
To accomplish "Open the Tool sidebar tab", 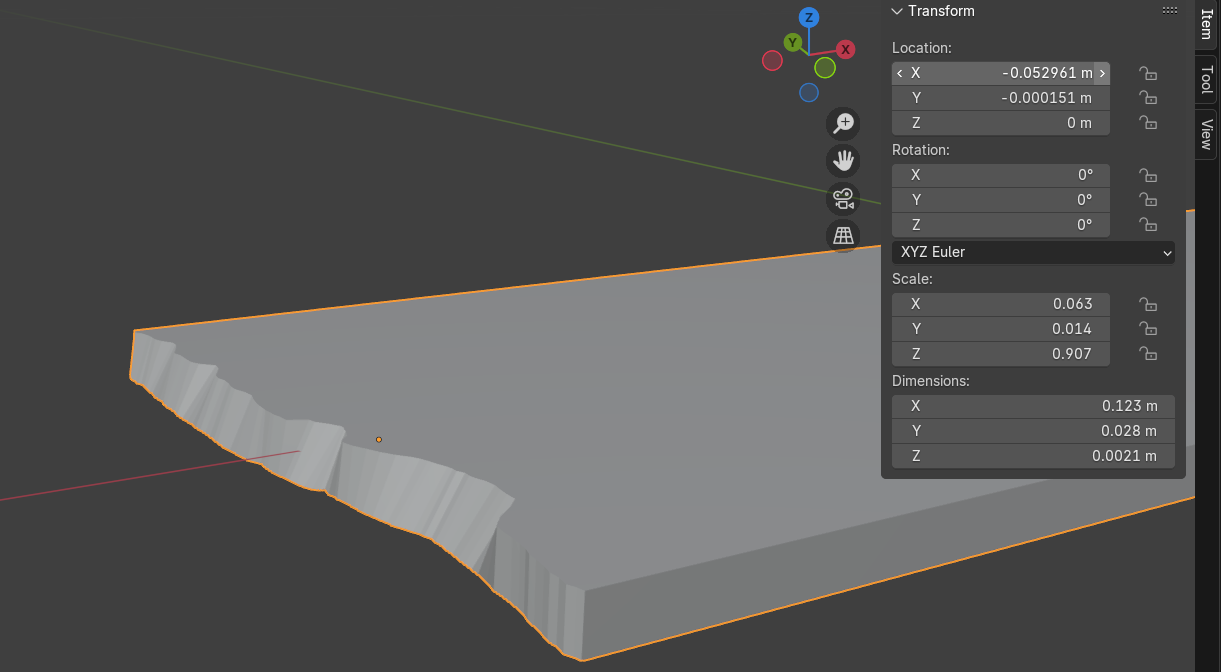I will 1206,80.
